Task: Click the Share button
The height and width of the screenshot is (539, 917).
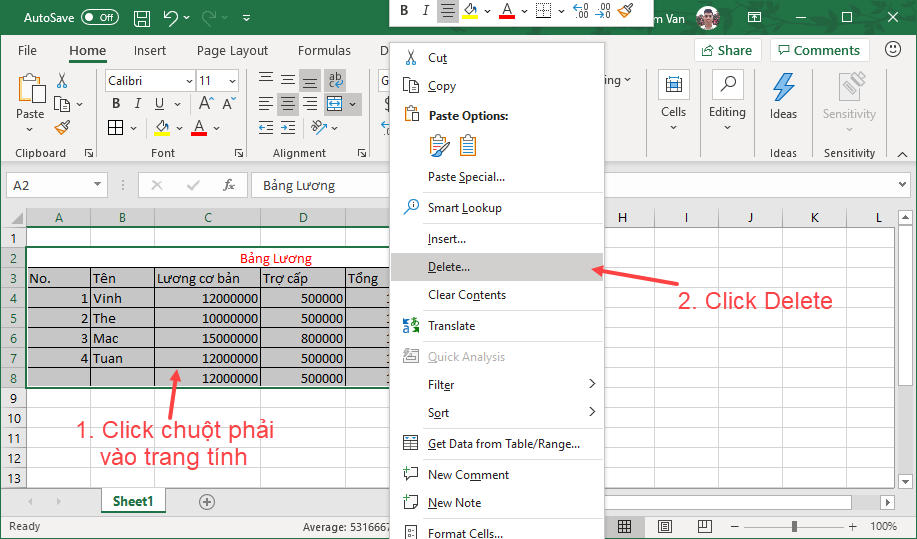Action: click(728, 50)
